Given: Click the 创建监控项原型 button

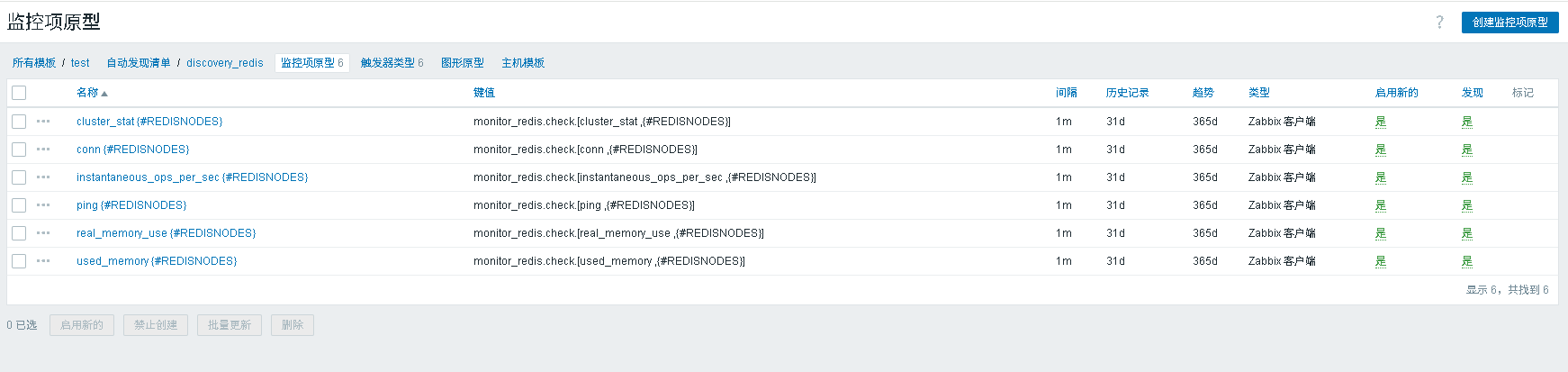Looking at the screenshot, I should 1509,23.
